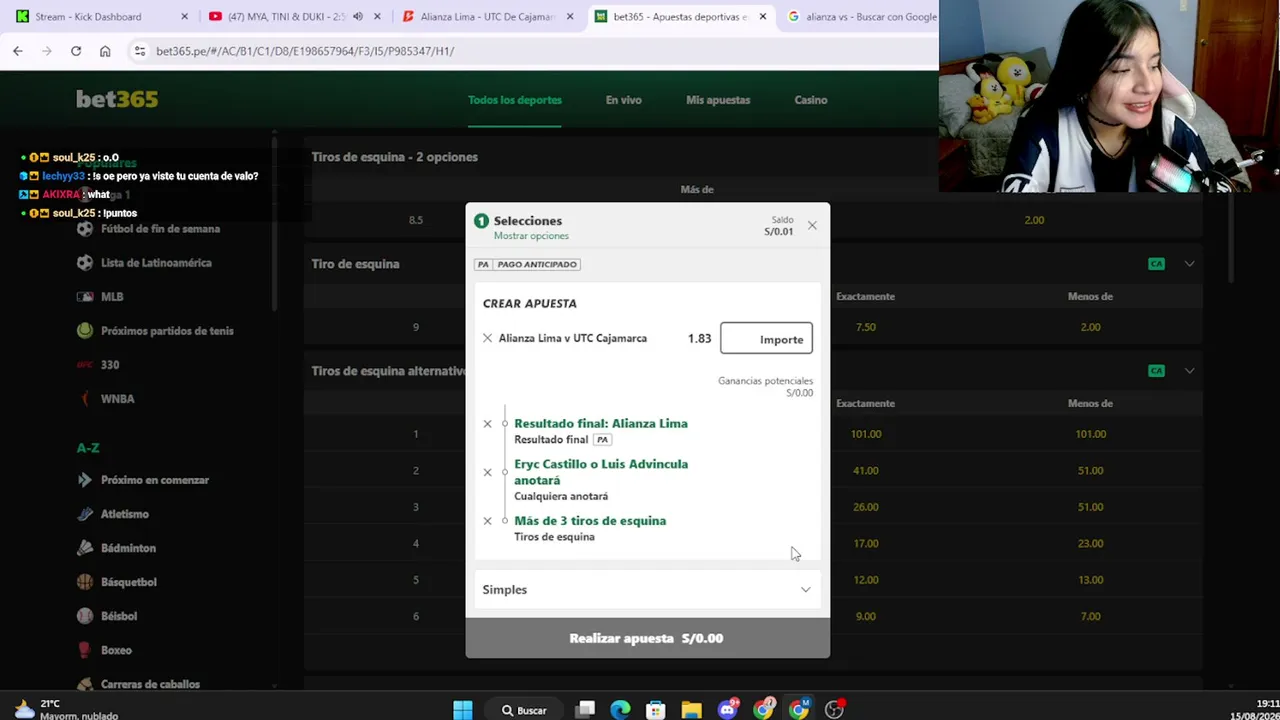Go back in browser history
1280x720 pixels.
[18, 51]
